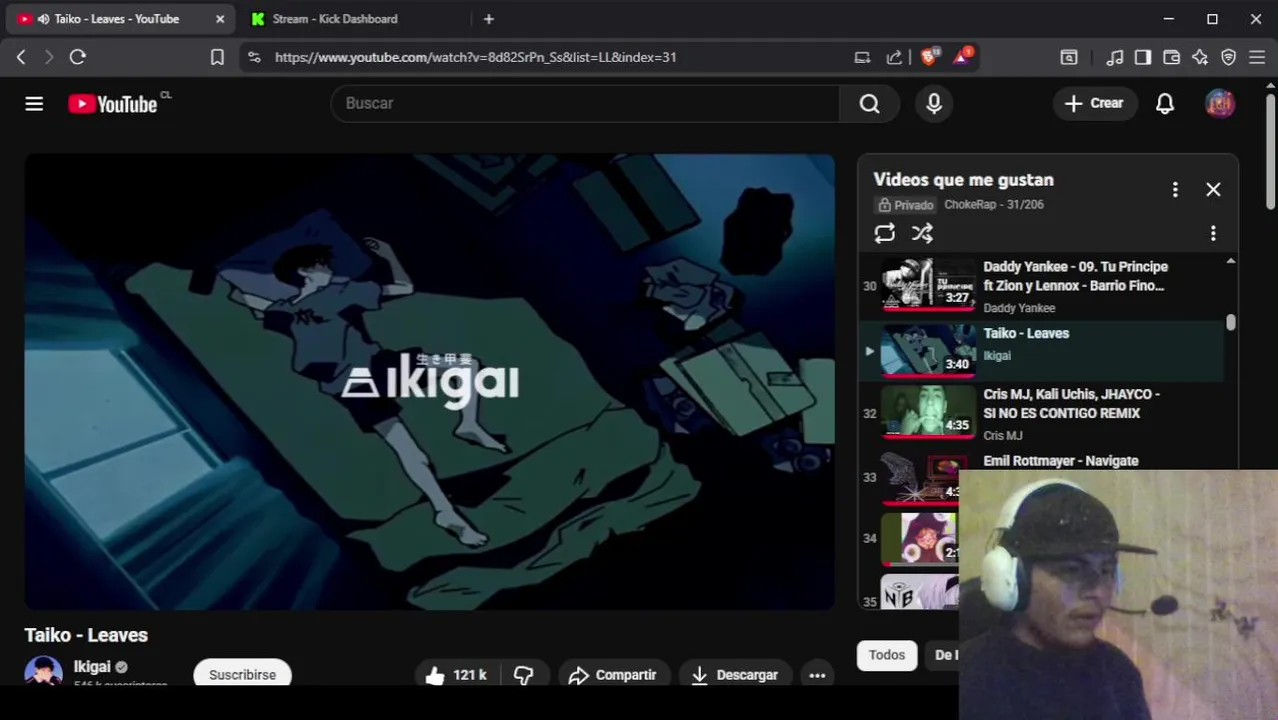Click the Crear button
The width and height of the screenshot is (1278, 720).
coord(1094,103)
